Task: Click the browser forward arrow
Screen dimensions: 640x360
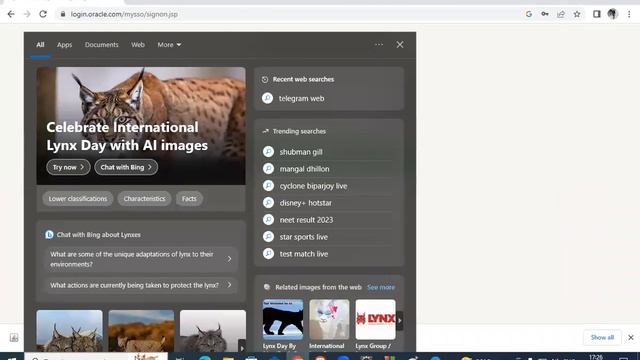Action: (x=27, y=14)
